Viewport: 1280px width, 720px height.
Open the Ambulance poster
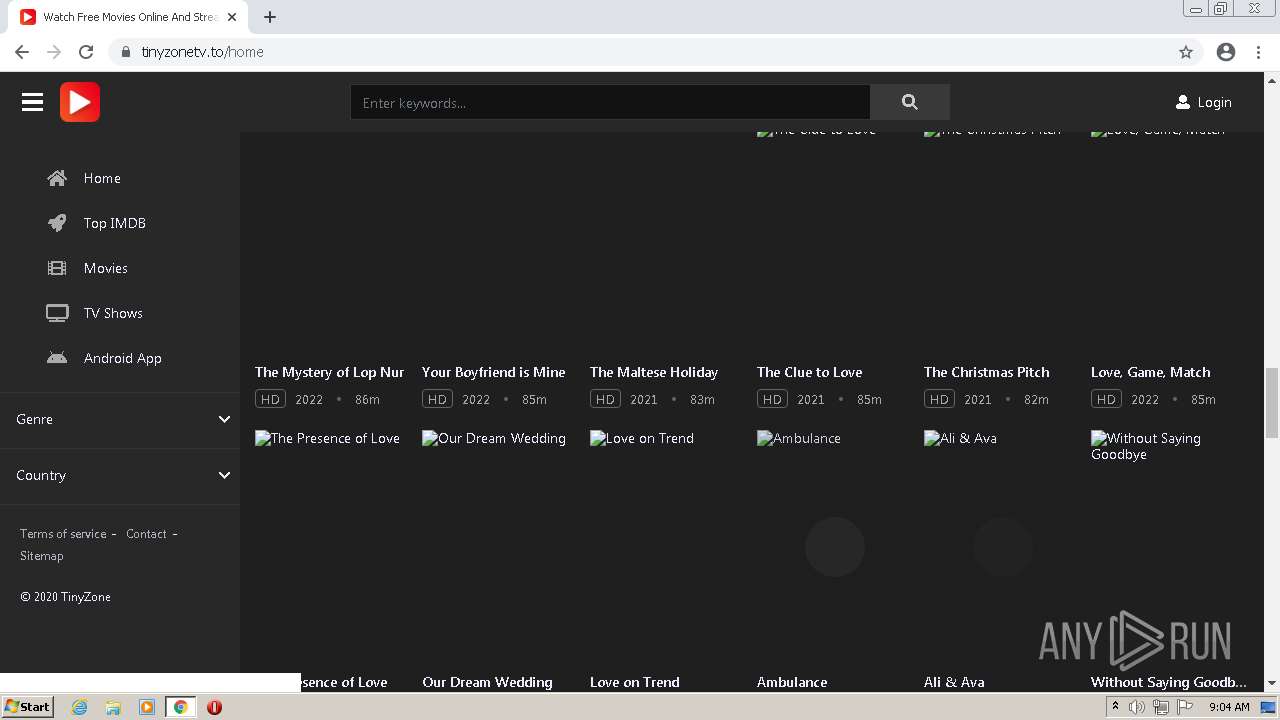tap(832, 547)
